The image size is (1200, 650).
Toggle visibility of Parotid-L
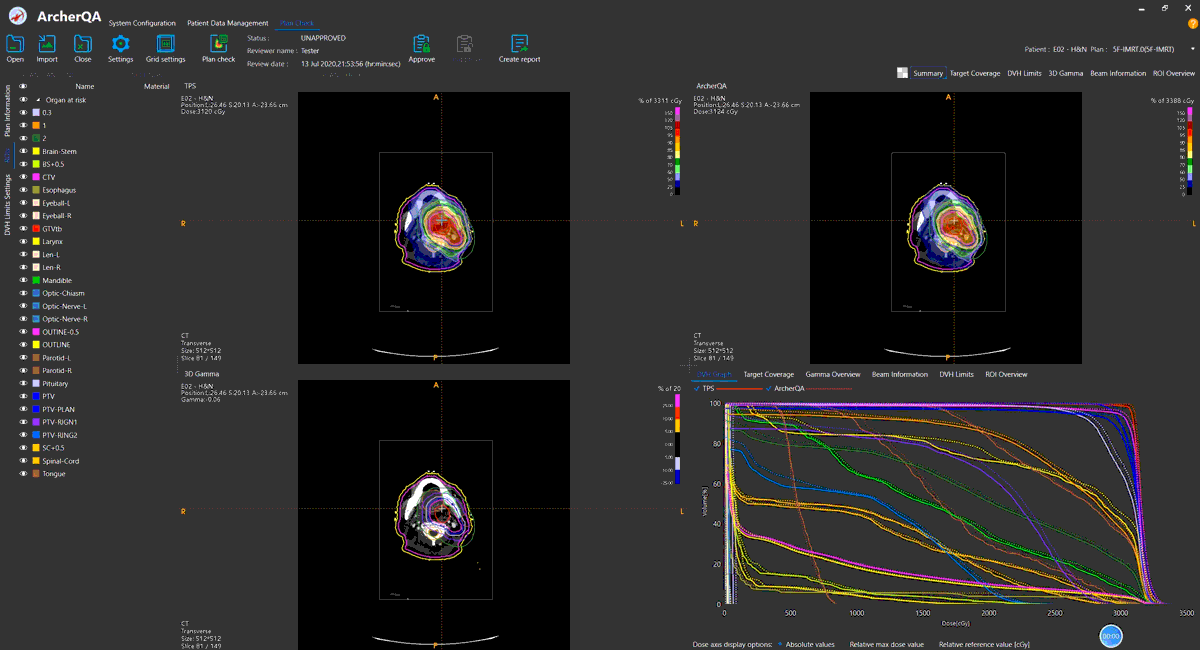coord(23,358)
